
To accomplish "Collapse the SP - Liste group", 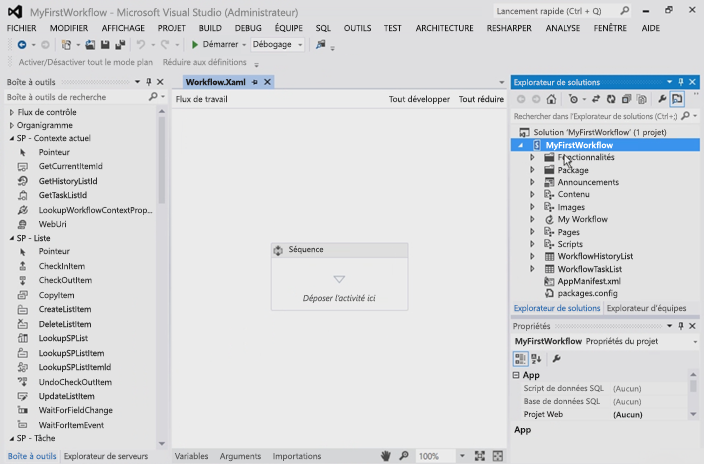I will 12,238.
